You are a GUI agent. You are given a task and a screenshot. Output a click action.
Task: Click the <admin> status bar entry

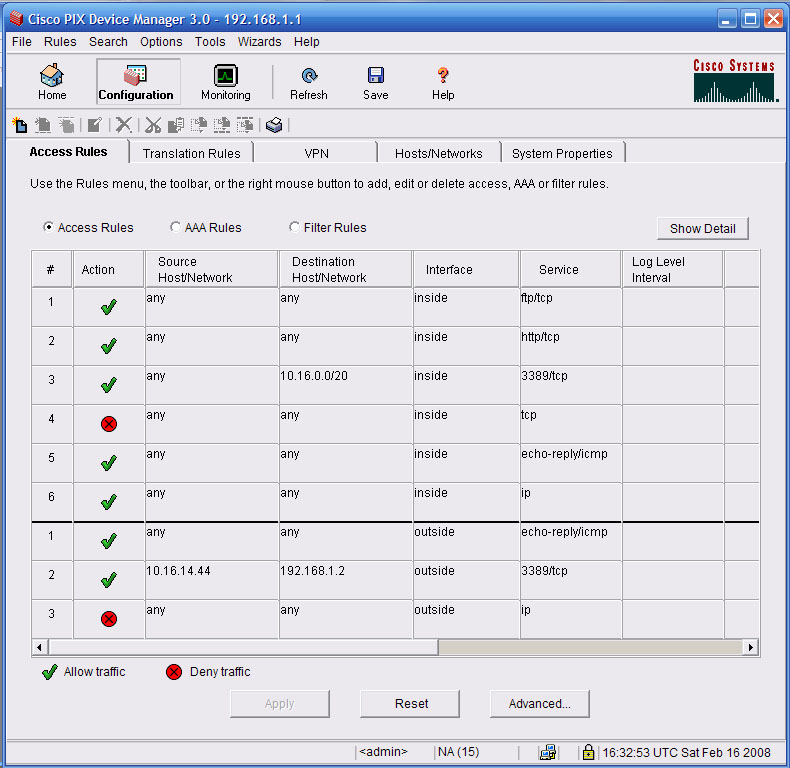[x=383, y=752]
